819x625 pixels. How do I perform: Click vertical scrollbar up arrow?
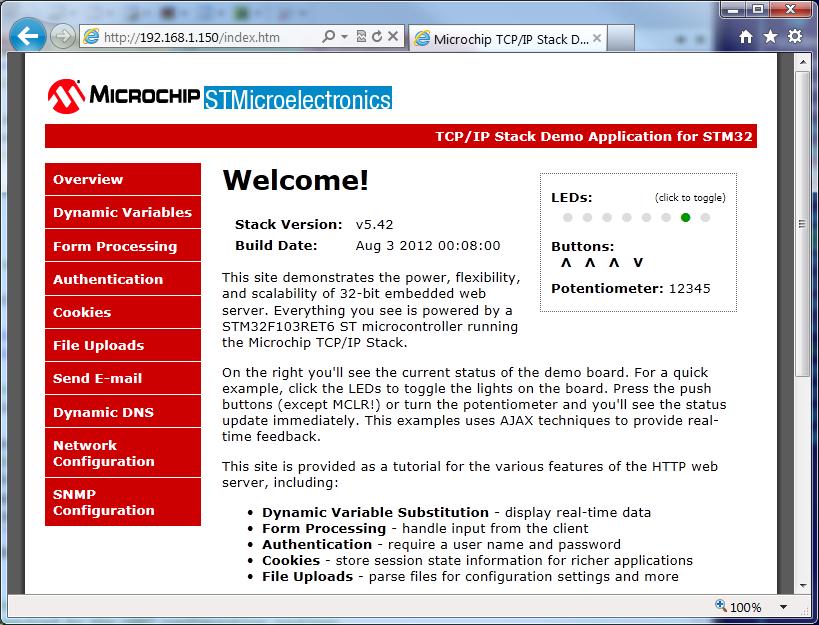(803, 62)
